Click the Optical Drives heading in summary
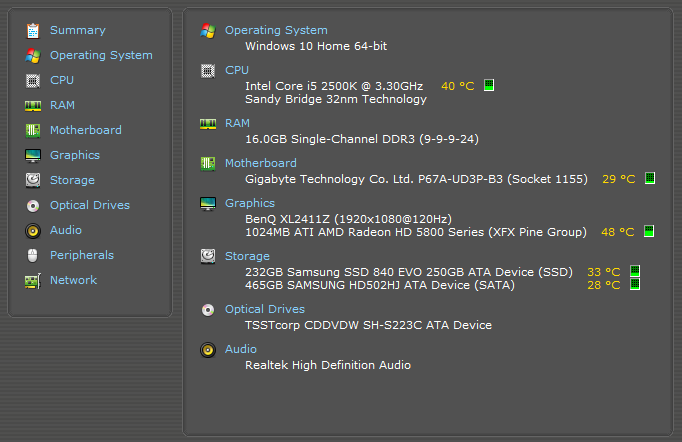 265,309
